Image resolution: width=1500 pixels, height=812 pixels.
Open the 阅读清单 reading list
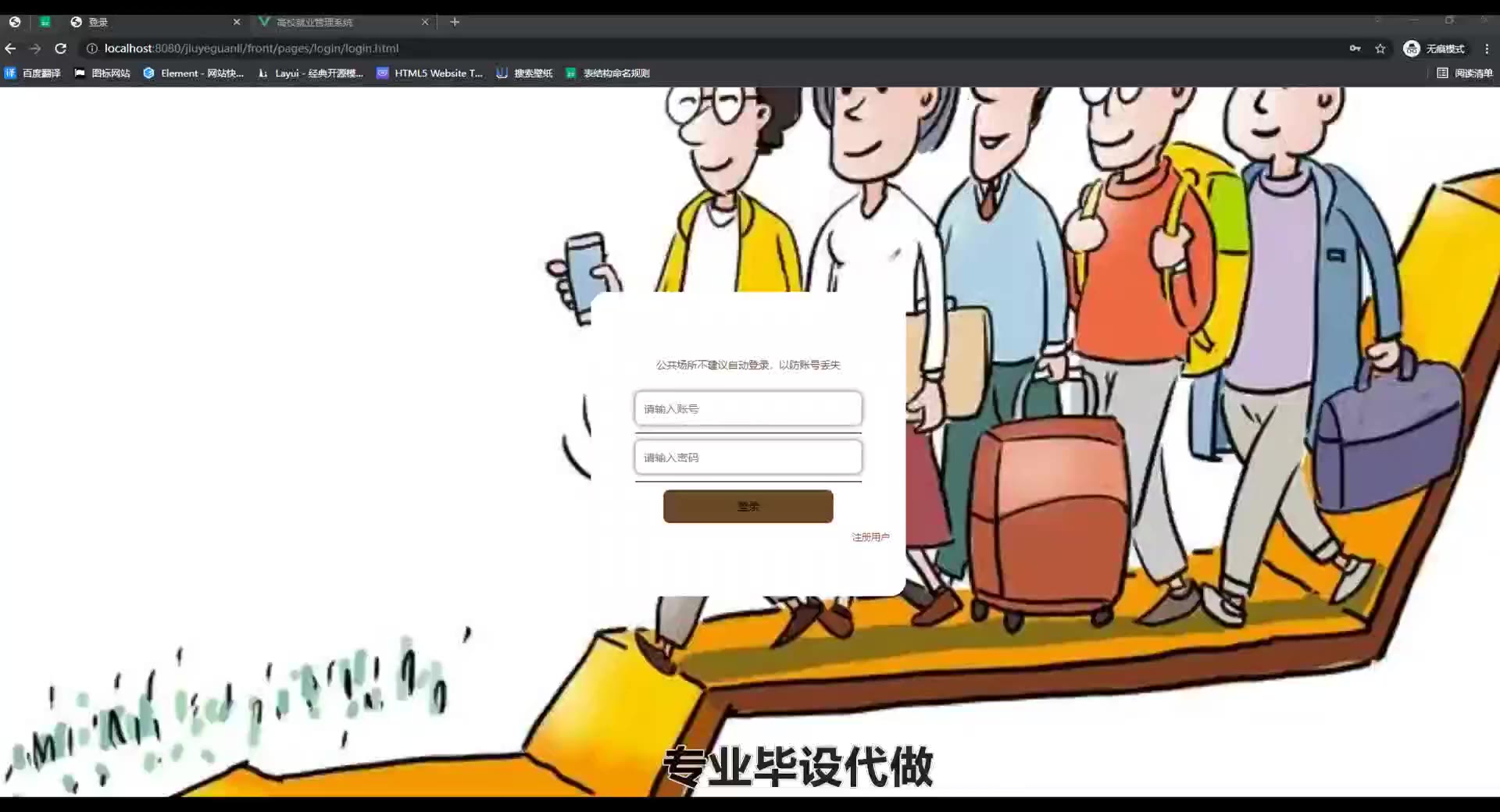click(x=1465, y=73)
